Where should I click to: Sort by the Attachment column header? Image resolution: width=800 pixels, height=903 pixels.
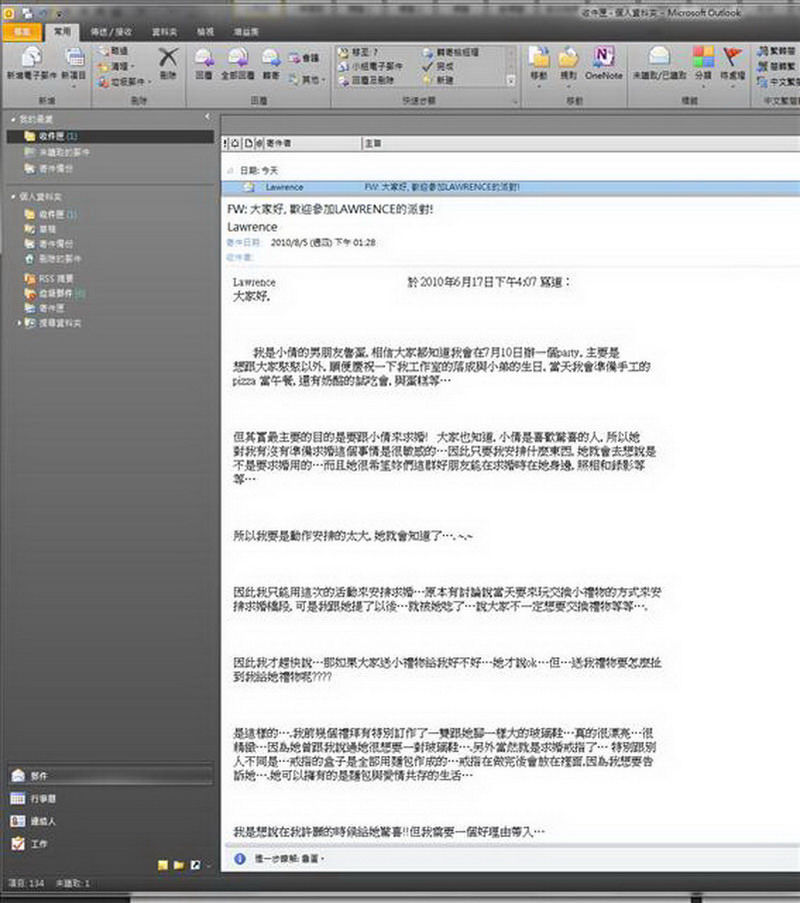click(x=259, y=143)
